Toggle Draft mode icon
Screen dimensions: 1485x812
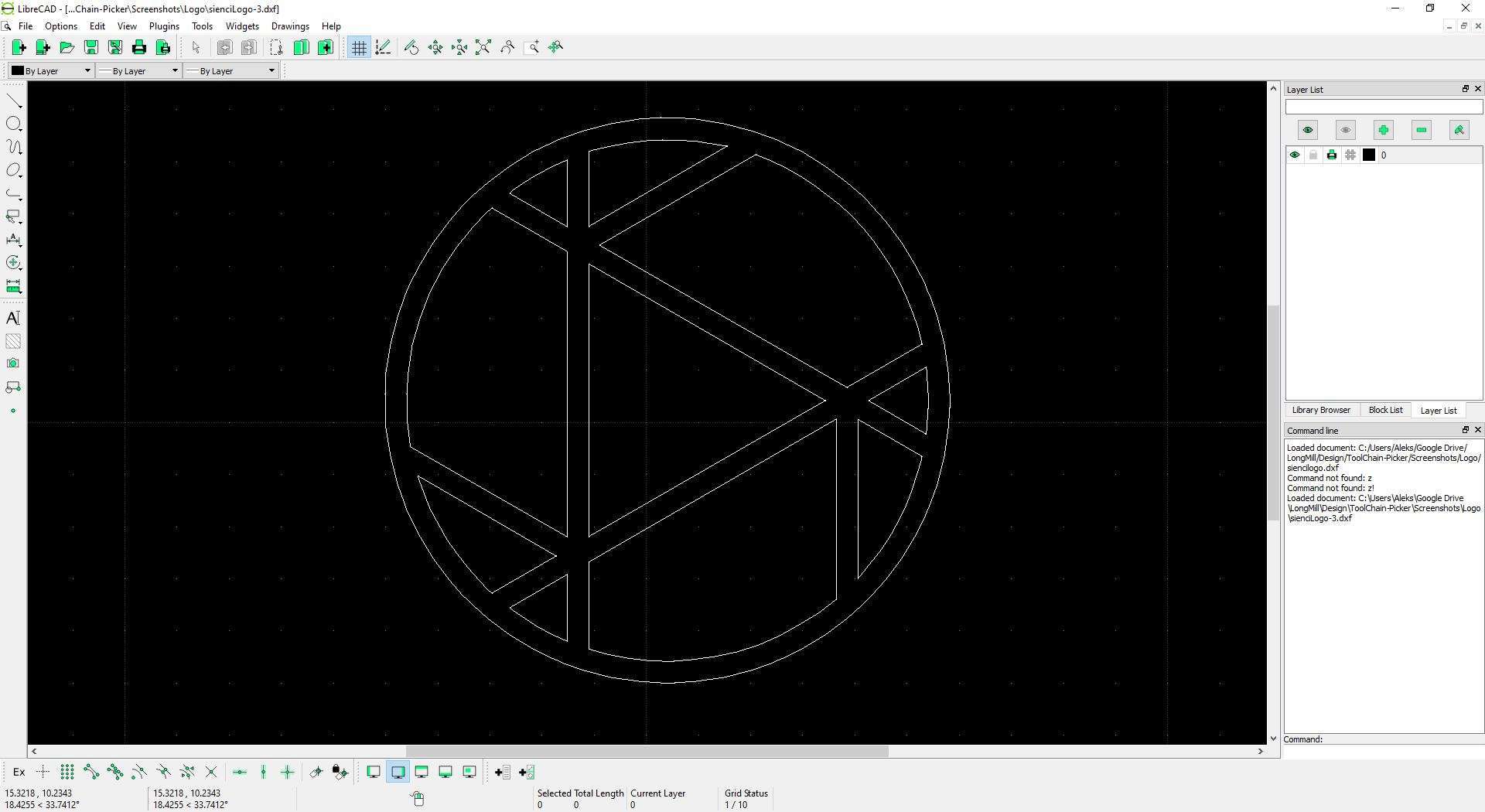(x=383, y=48)
